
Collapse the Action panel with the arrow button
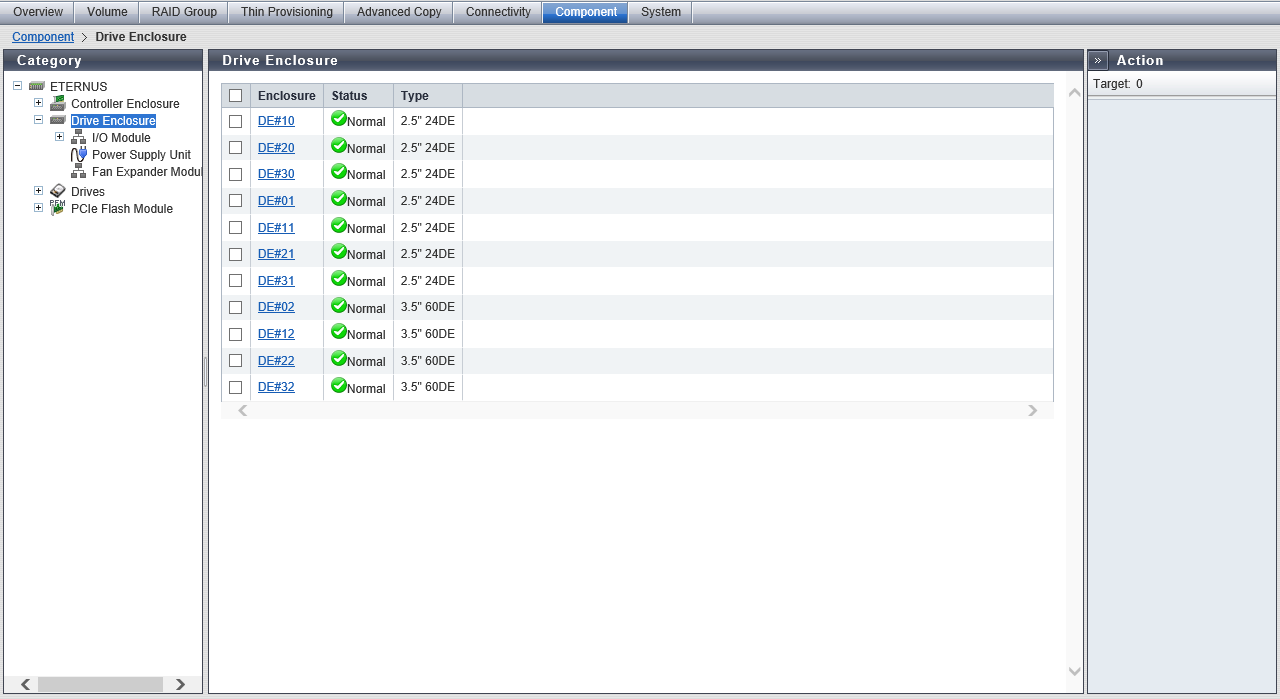tap(1098, 60)
